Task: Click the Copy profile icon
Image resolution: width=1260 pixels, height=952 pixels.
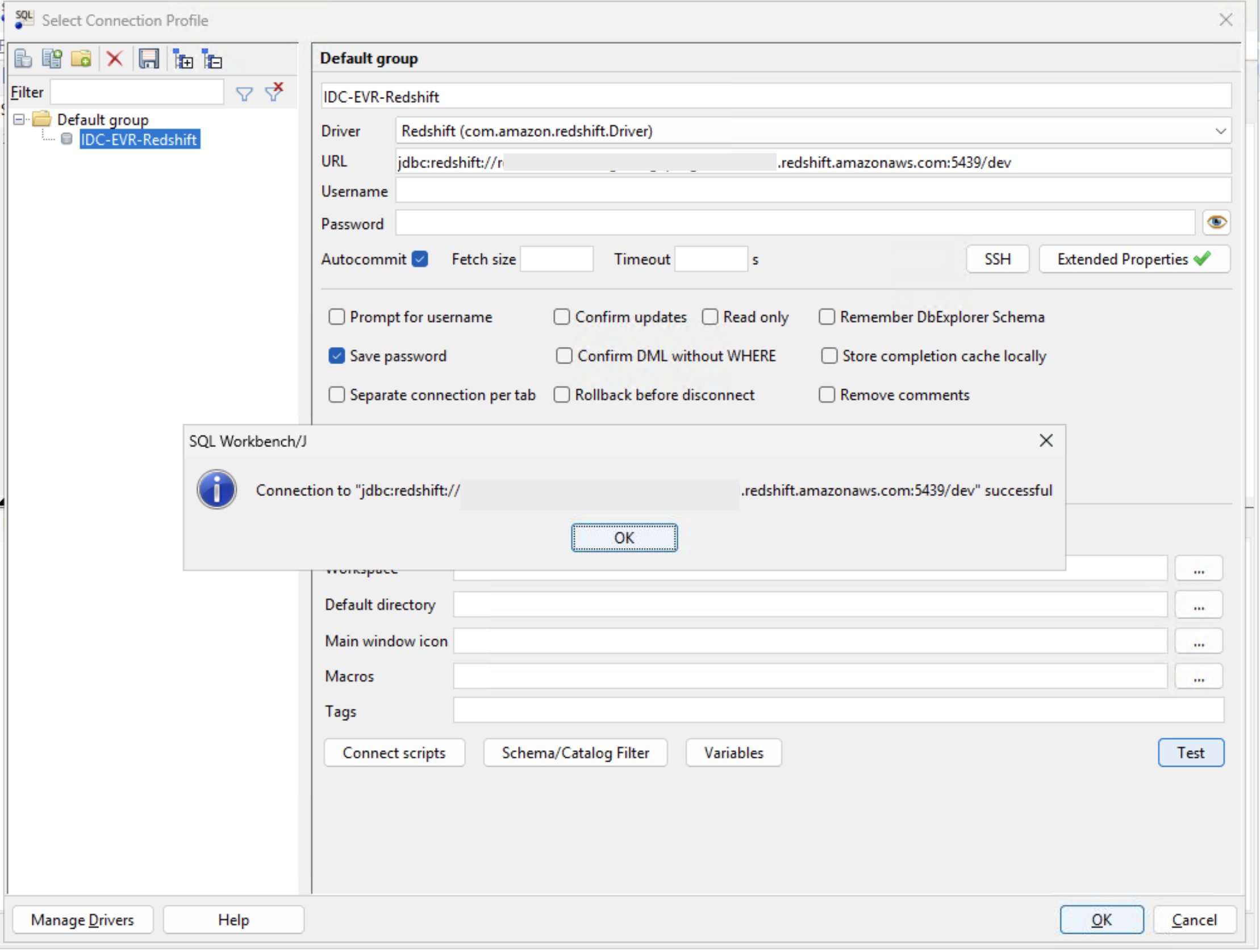Action: pyautogui.click(x=52, y=59)
